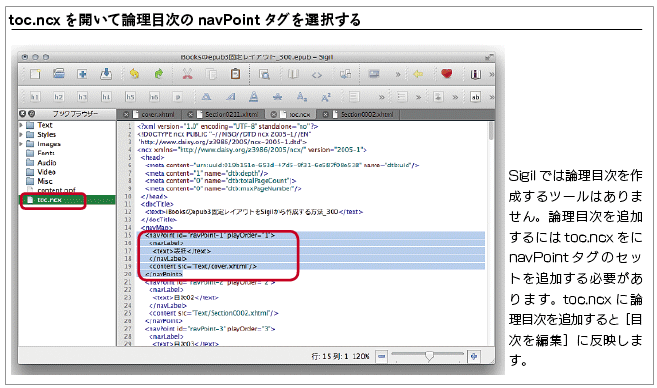Expand the Styles folder in Book Browser

click(21, 135)
